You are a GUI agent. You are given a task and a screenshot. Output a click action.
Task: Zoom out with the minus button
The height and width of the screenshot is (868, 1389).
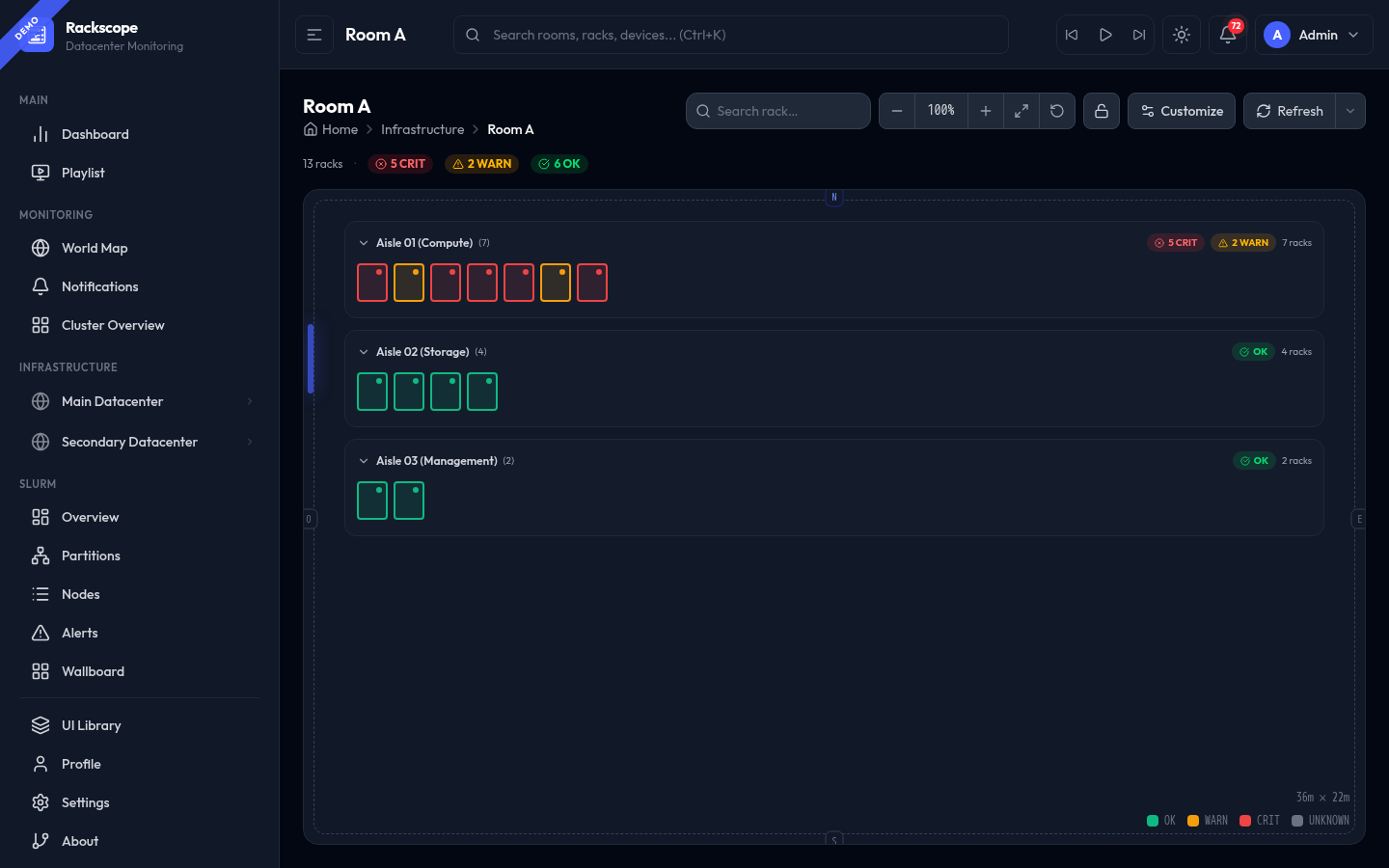click(896, 111)
